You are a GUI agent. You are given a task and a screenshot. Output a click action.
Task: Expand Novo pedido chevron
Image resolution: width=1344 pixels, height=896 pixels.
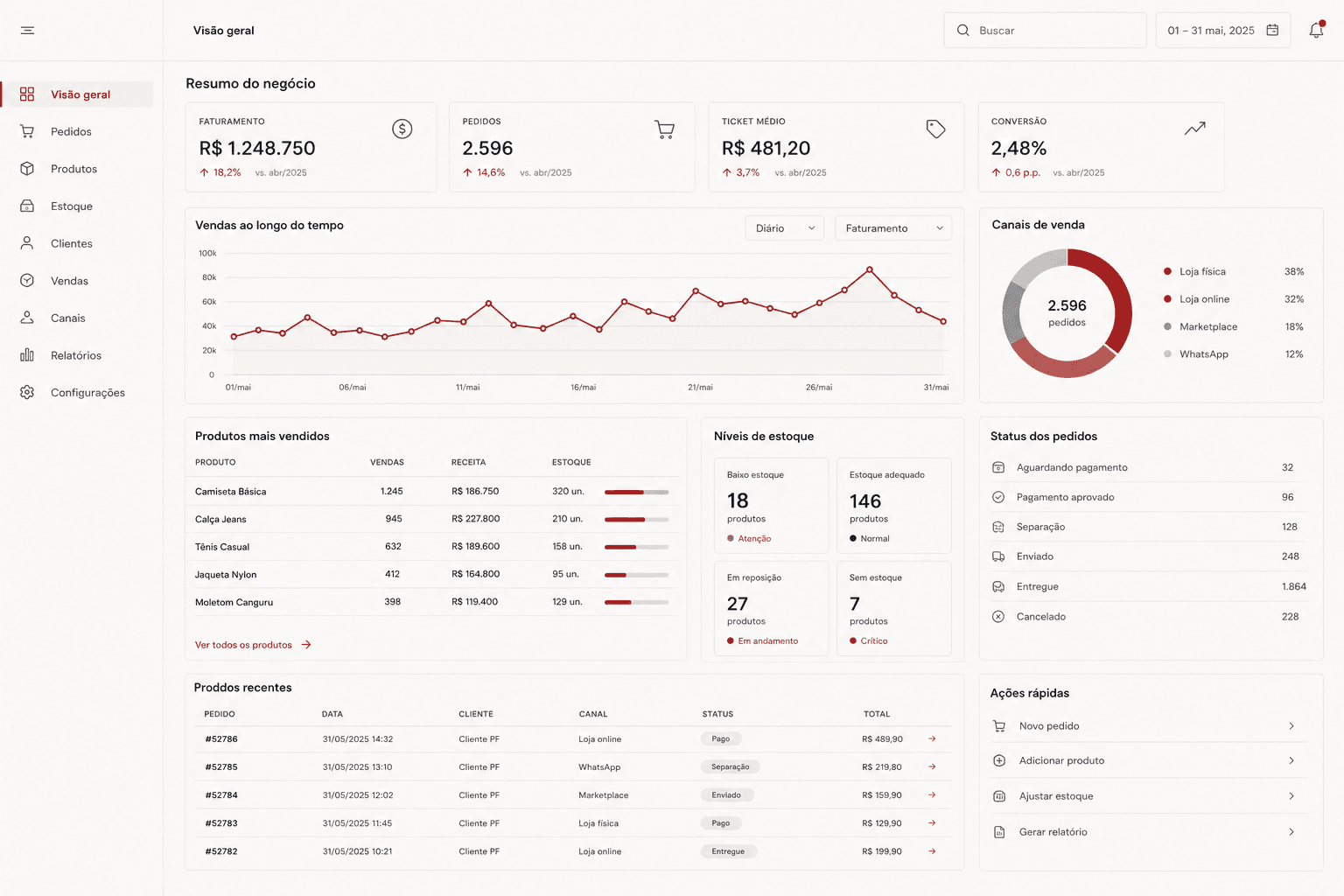1291,726
